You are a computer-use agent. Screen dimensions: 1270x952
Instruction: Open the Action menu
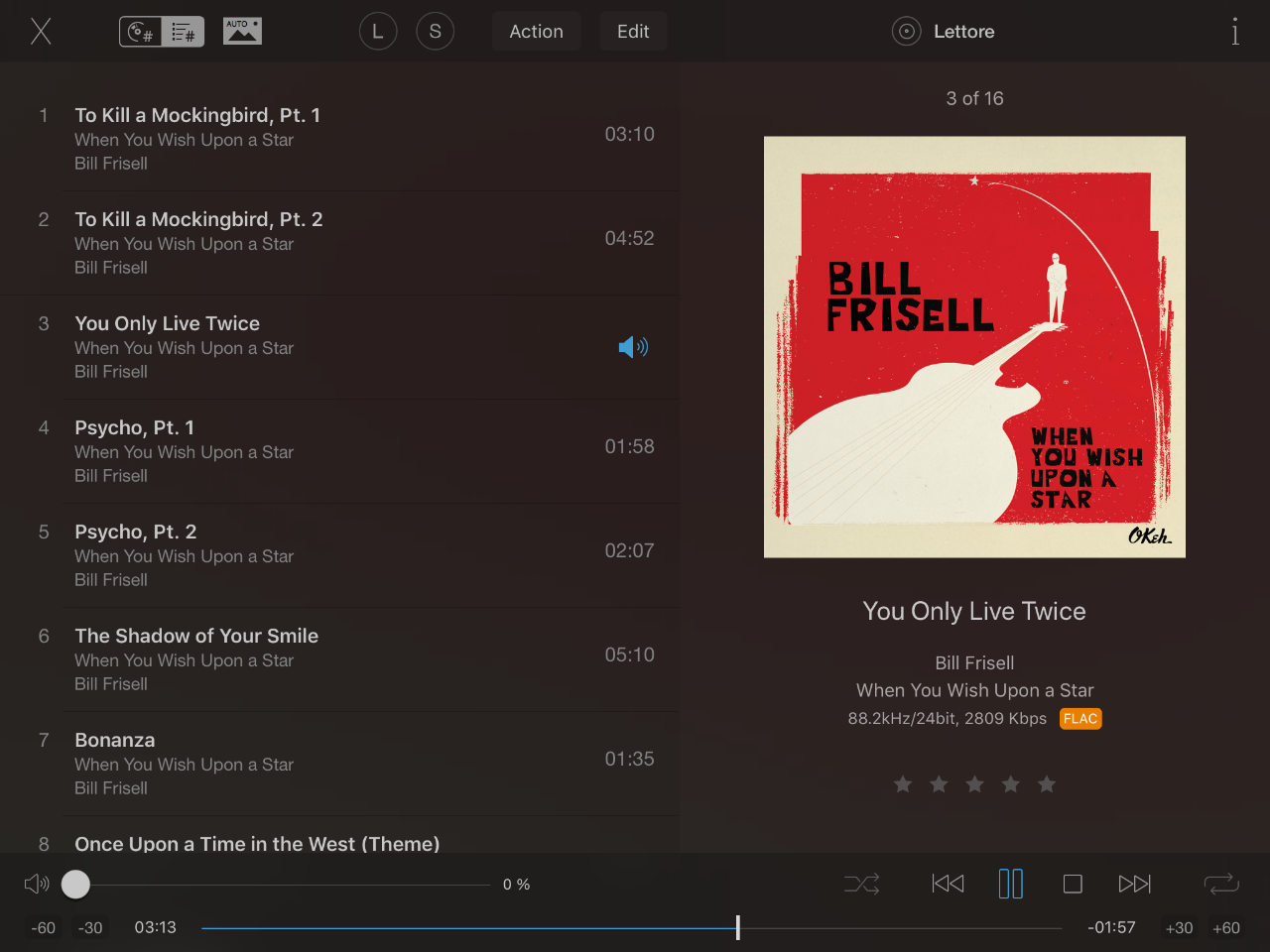coord(536,32)
